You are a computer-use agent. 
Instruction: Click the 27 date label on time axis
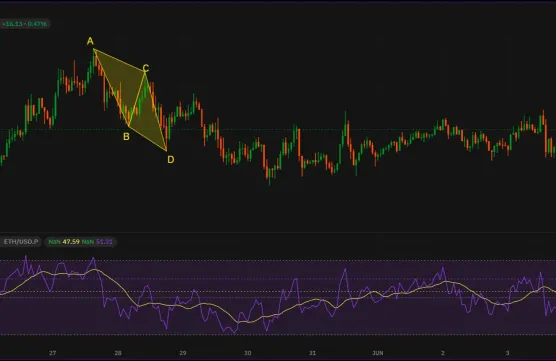pos(52,353)
